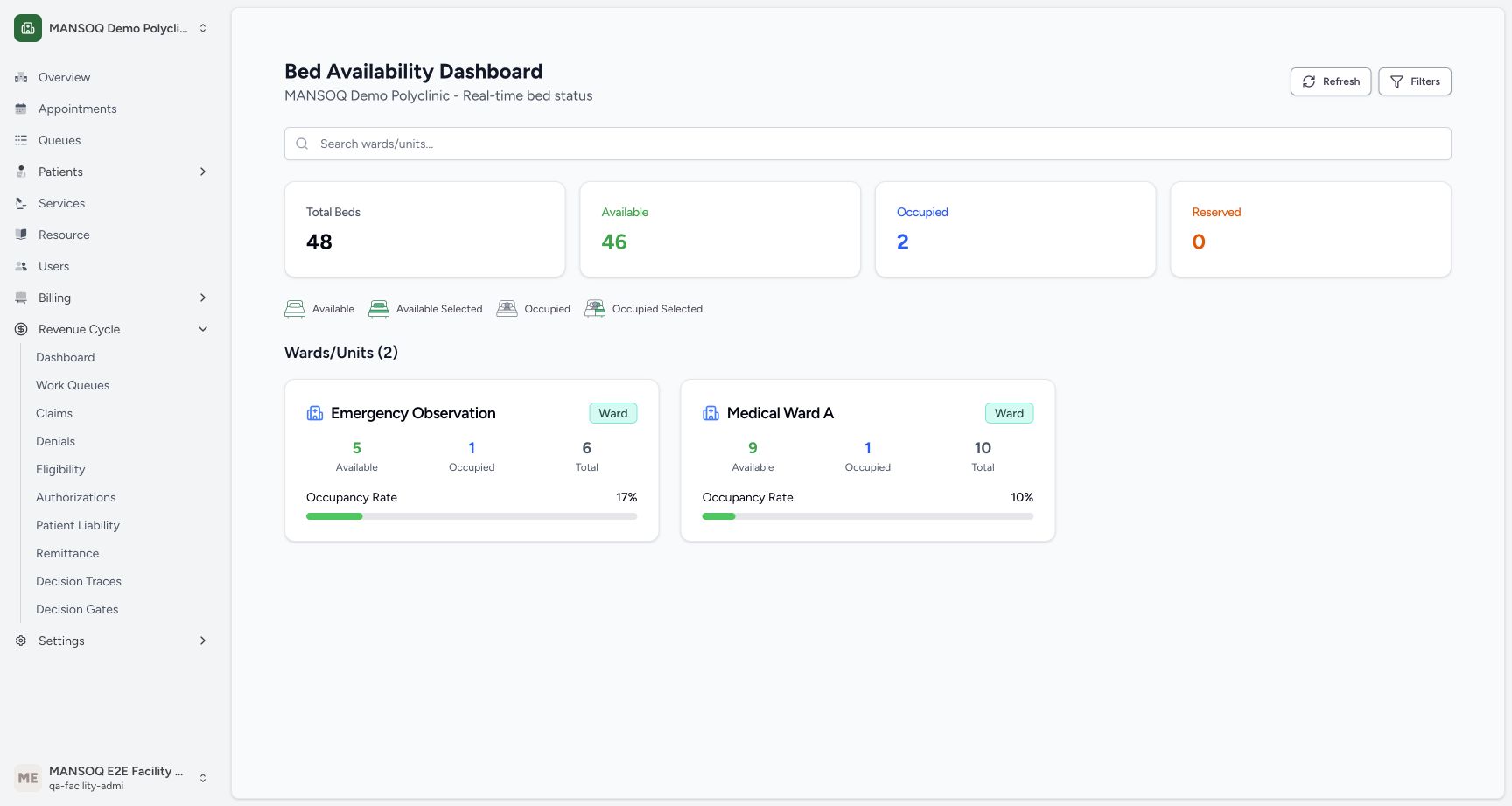Click the Overview sidebar icon

tap(21, 77)
